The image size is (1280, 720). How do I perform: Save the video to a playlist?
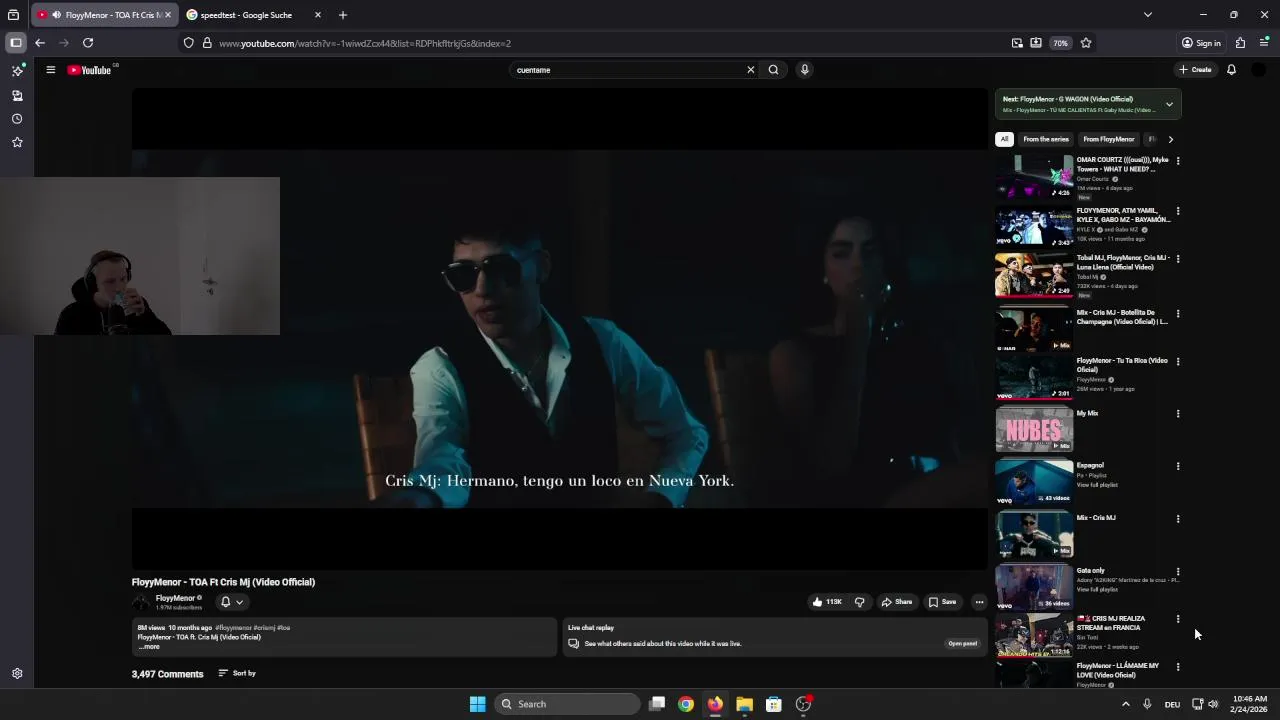pyautogui.click(x=942, y=602)
